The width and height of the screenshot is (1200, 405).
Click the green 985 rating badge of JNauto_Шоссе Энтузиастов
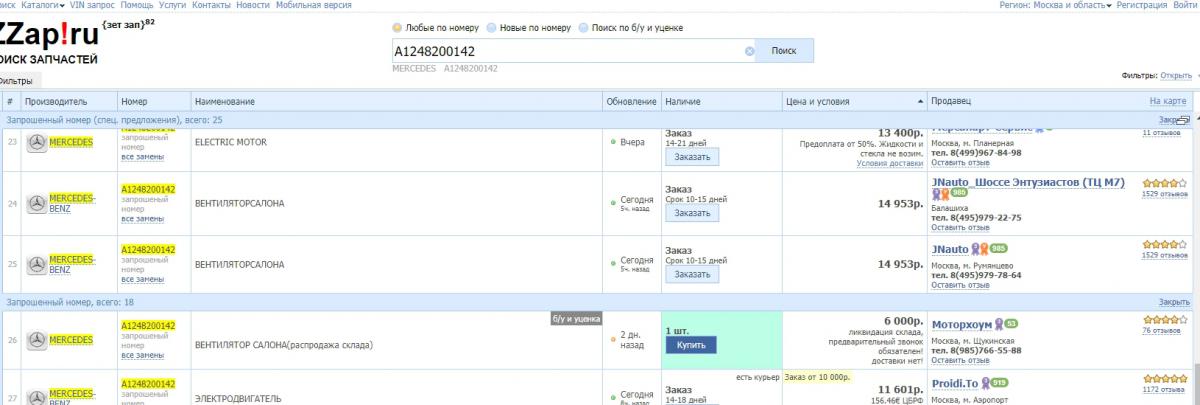coord(960,193)
